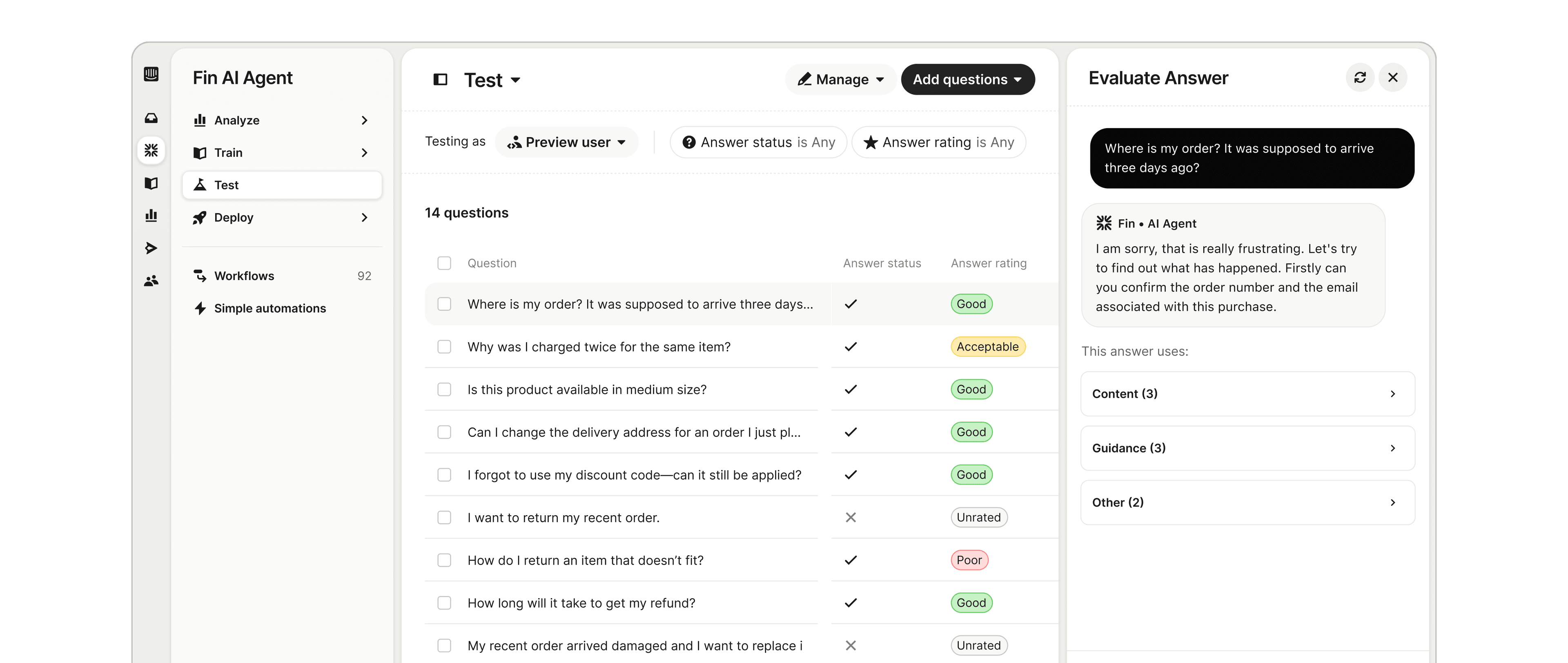This screenshot has width=1568, height=663.
Task: Click the Answer rating column header
Action: point(989,263)
